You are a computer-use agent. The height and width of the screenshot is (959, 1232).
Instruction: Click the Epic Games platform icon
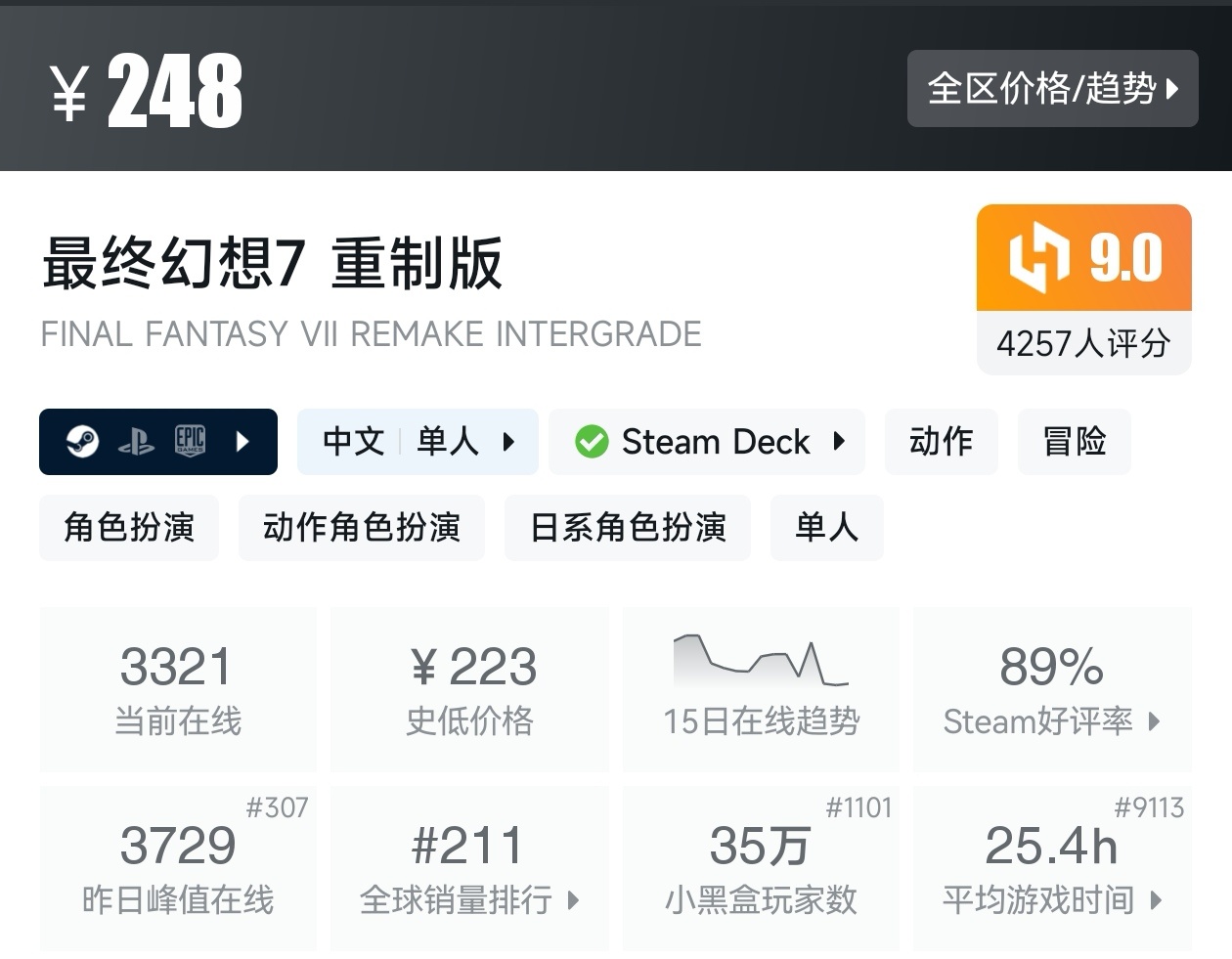(190, 442)
